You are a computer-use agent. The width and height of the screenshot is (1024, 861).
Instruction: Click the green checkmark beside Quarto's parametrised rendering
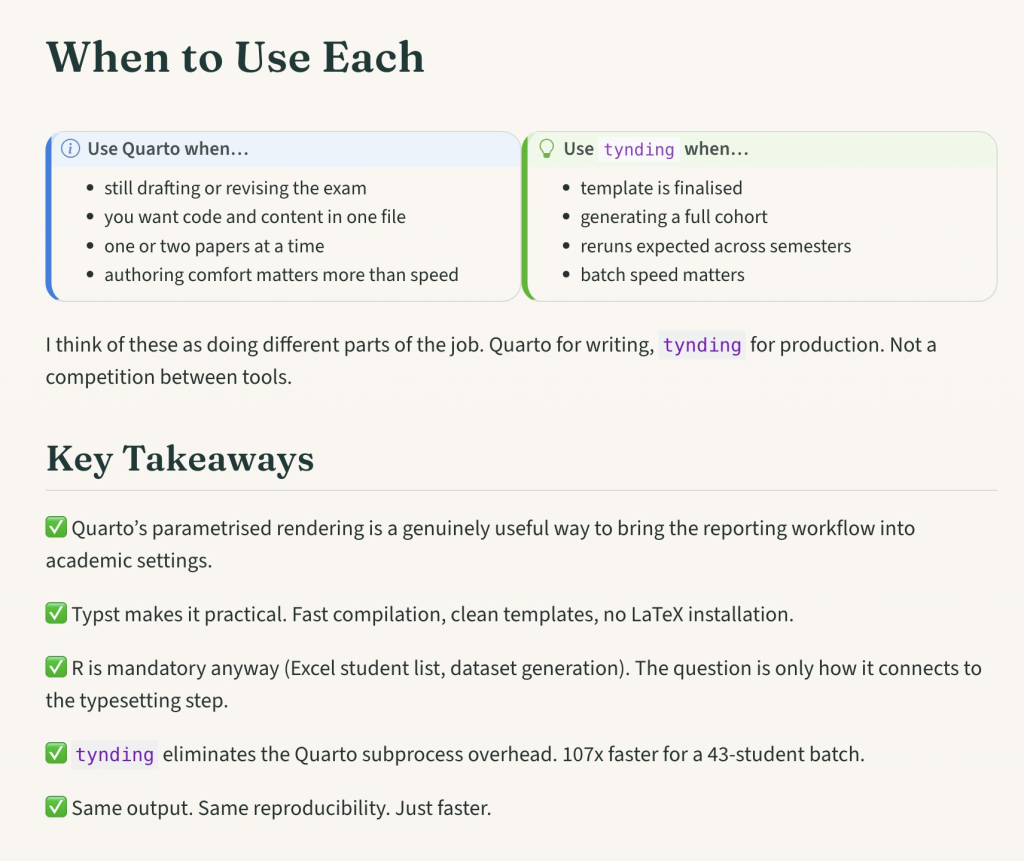tap(56, 527)
